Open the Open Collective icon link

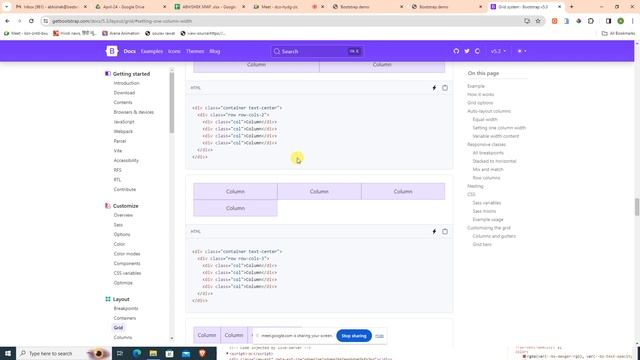477,51
